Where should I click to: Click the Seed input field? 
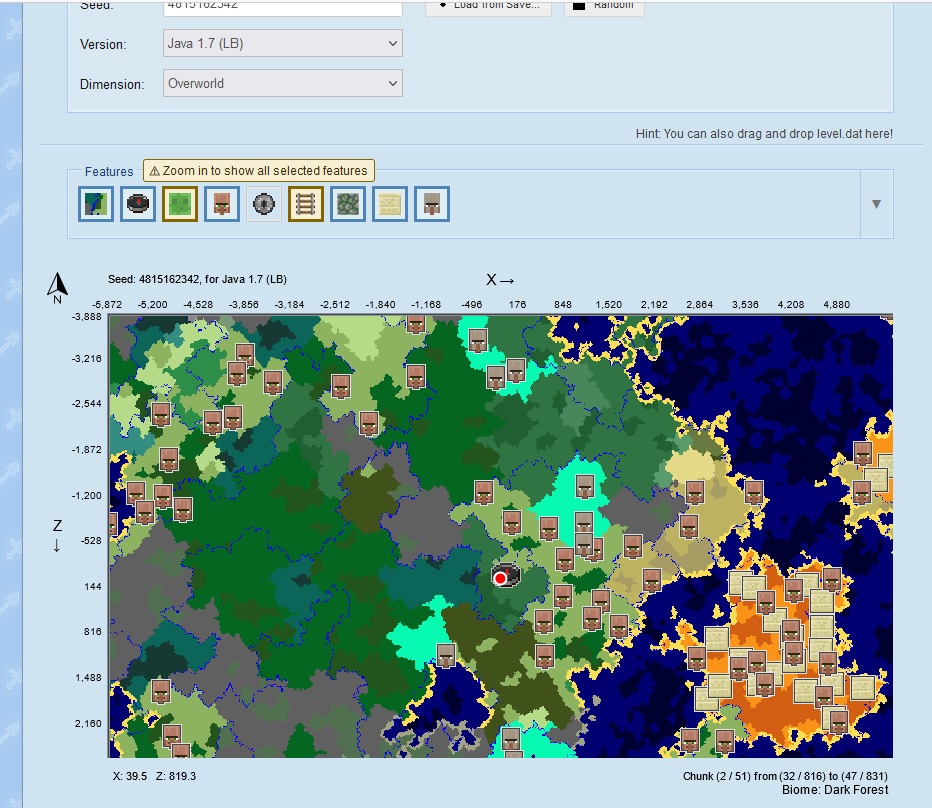(283, 7)
